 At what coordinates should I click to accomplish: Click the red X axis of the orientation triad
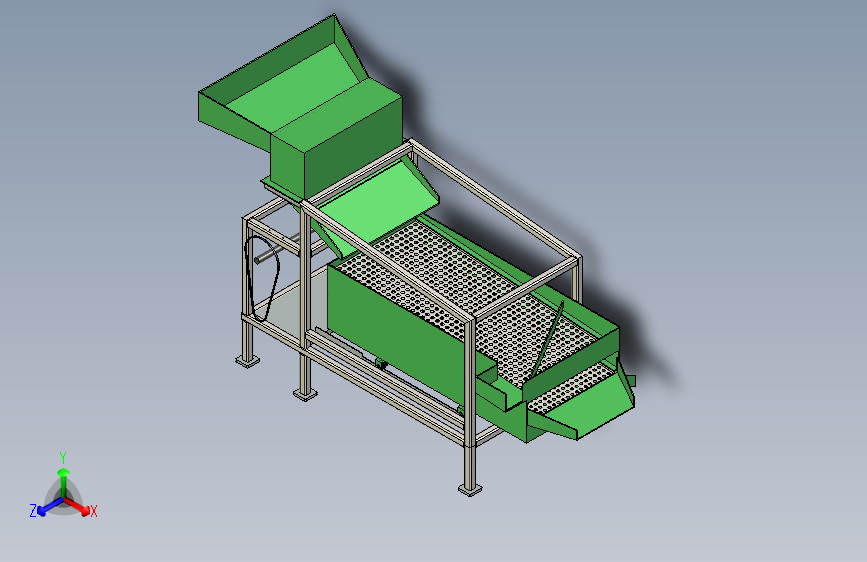tap(77, 506)
